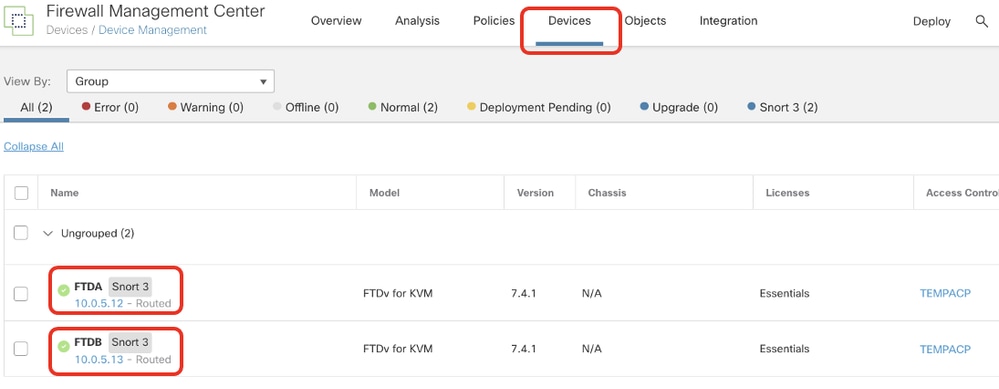This screenshot has width=999, height=389.
Task: Click version 7.4.1 in FTDB row
Action: (x=523, y=349)
